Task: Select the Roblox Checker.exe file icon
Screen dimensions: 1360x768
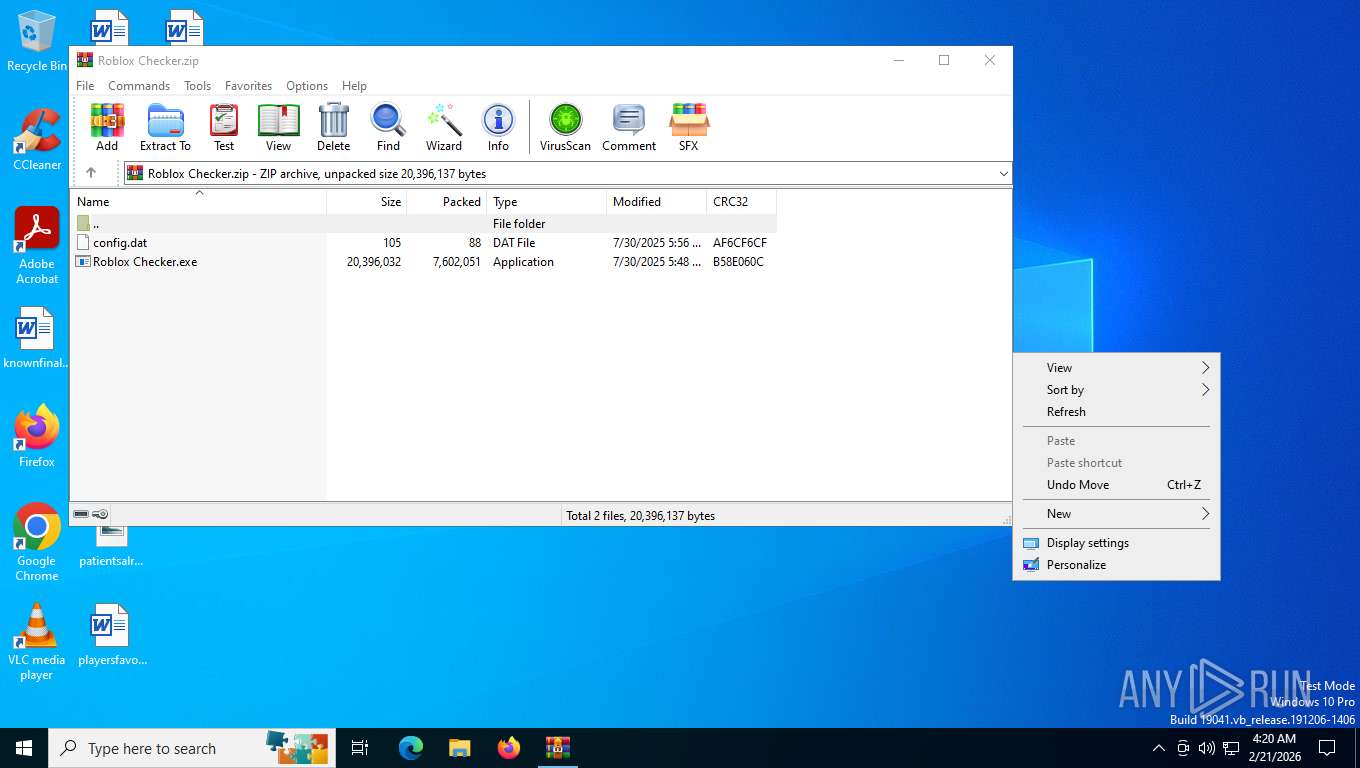Action: click(83, 262)
